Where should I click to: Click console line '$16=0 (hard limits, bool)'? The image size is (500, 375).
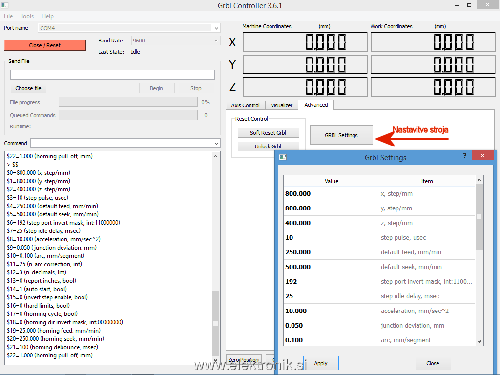[38, 306]
